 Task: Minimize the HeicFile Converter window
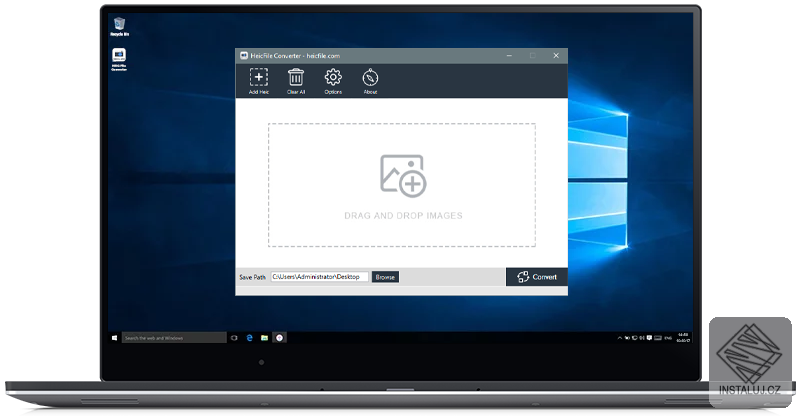point(509,56)
